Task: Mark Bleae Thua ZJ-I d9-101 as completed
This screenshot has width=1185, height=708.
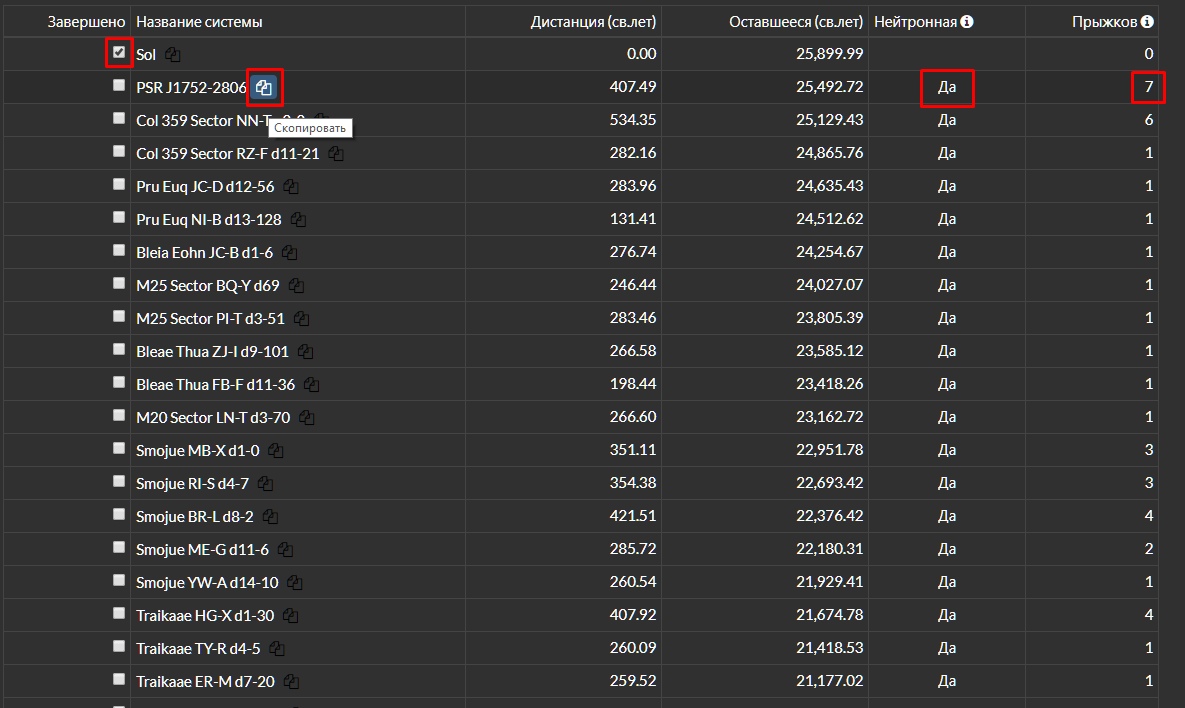Action: [x=119, y=349]
